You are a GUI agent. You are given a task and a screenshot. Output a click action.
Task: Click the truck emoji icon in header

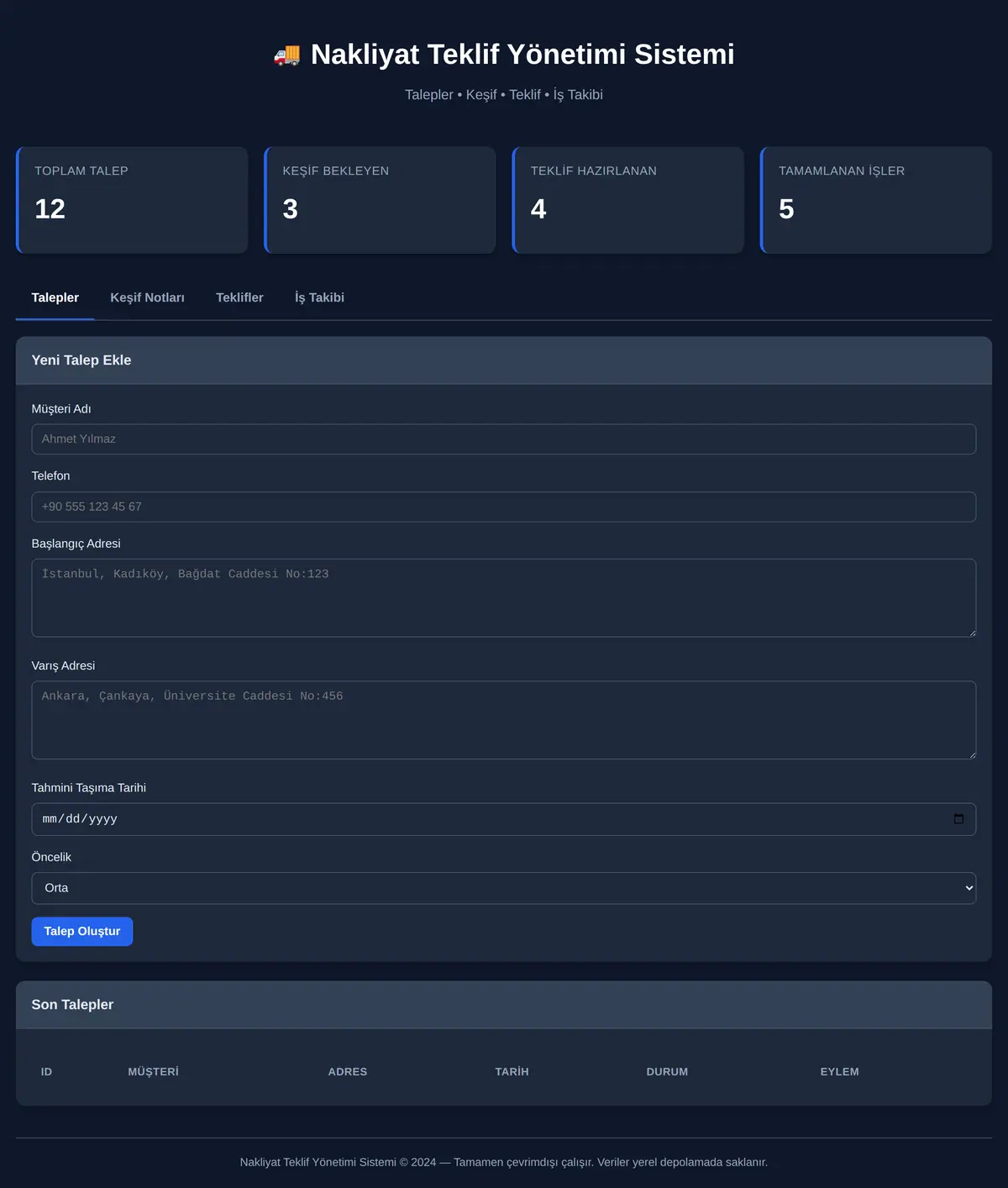286,55
